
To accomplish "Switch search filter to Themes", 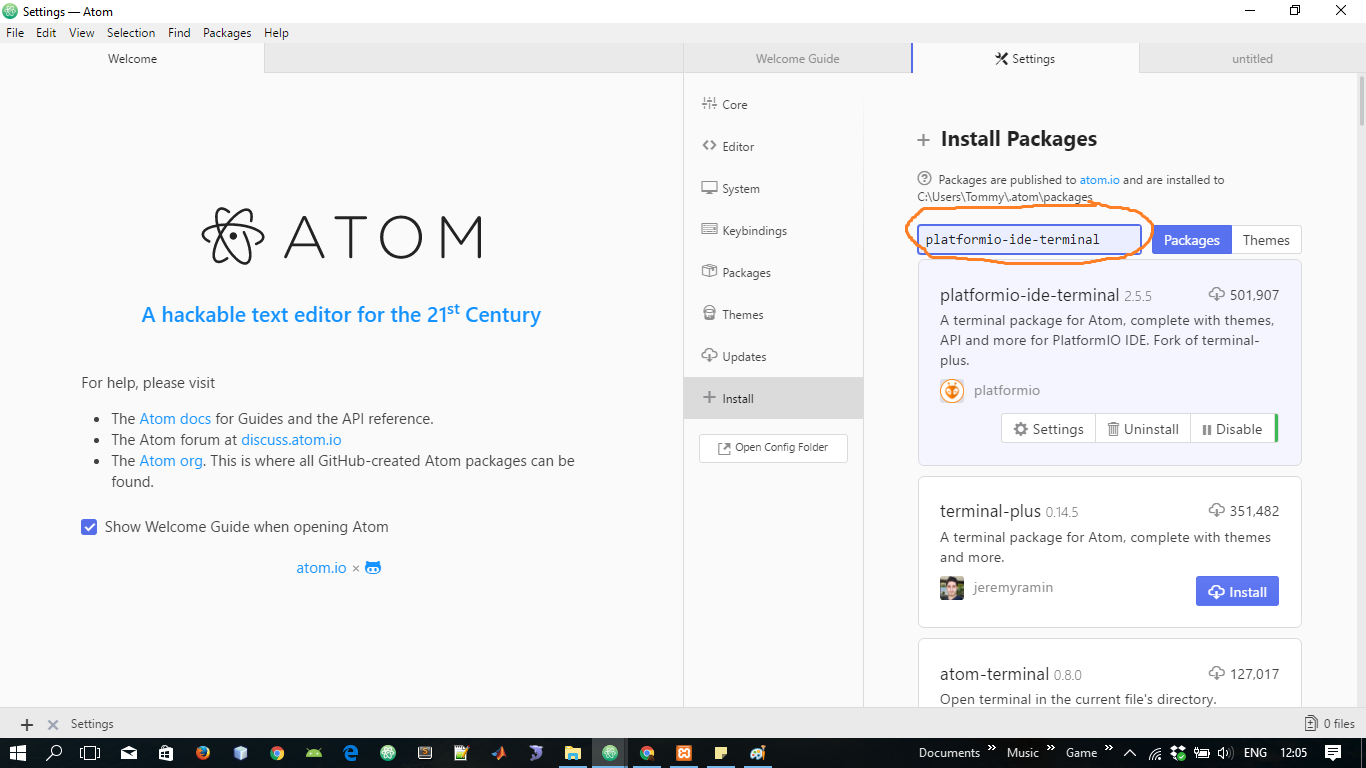I will click(x=1265, y=239).
